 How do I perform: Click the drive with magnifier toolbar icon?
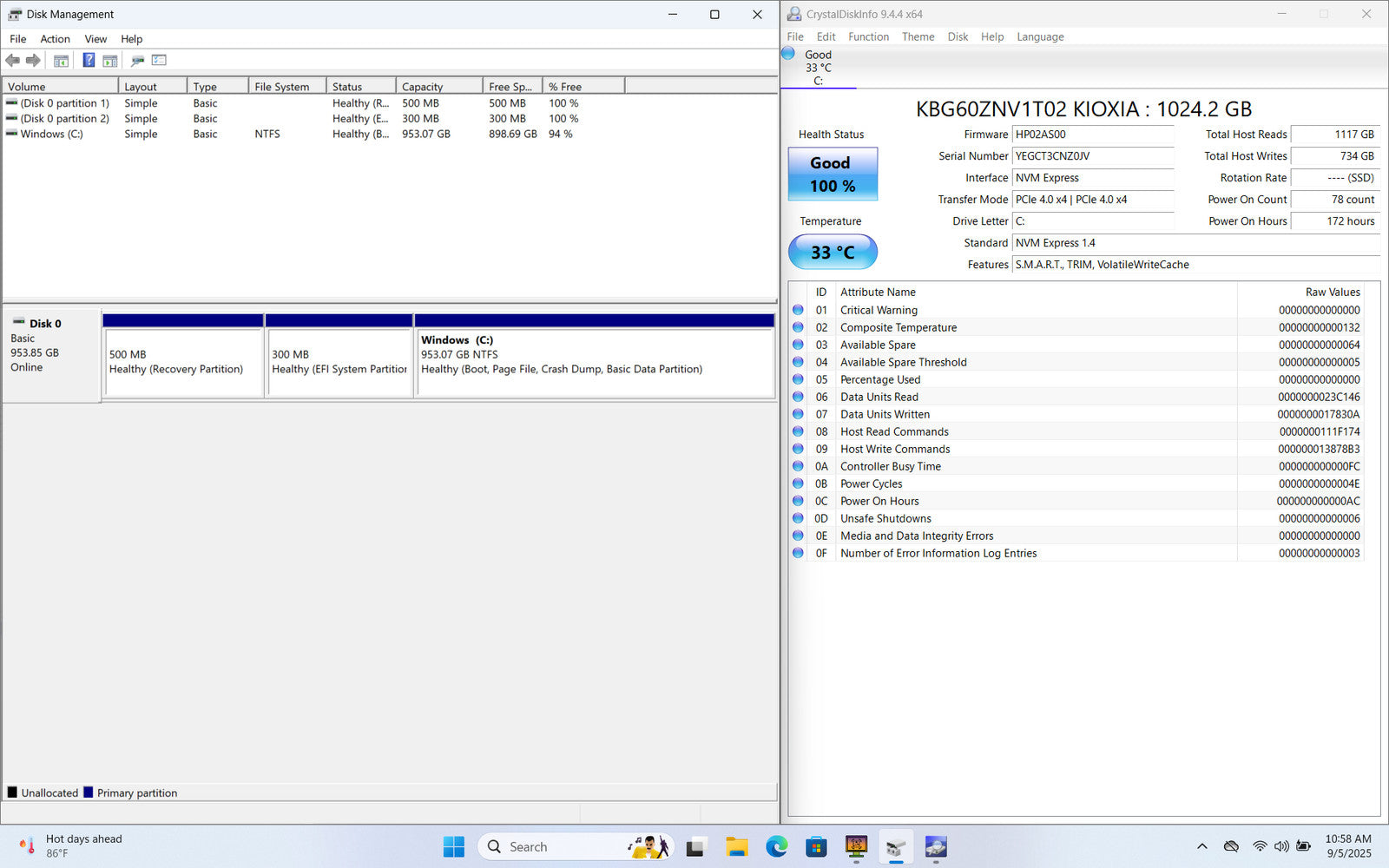(137, 61)
